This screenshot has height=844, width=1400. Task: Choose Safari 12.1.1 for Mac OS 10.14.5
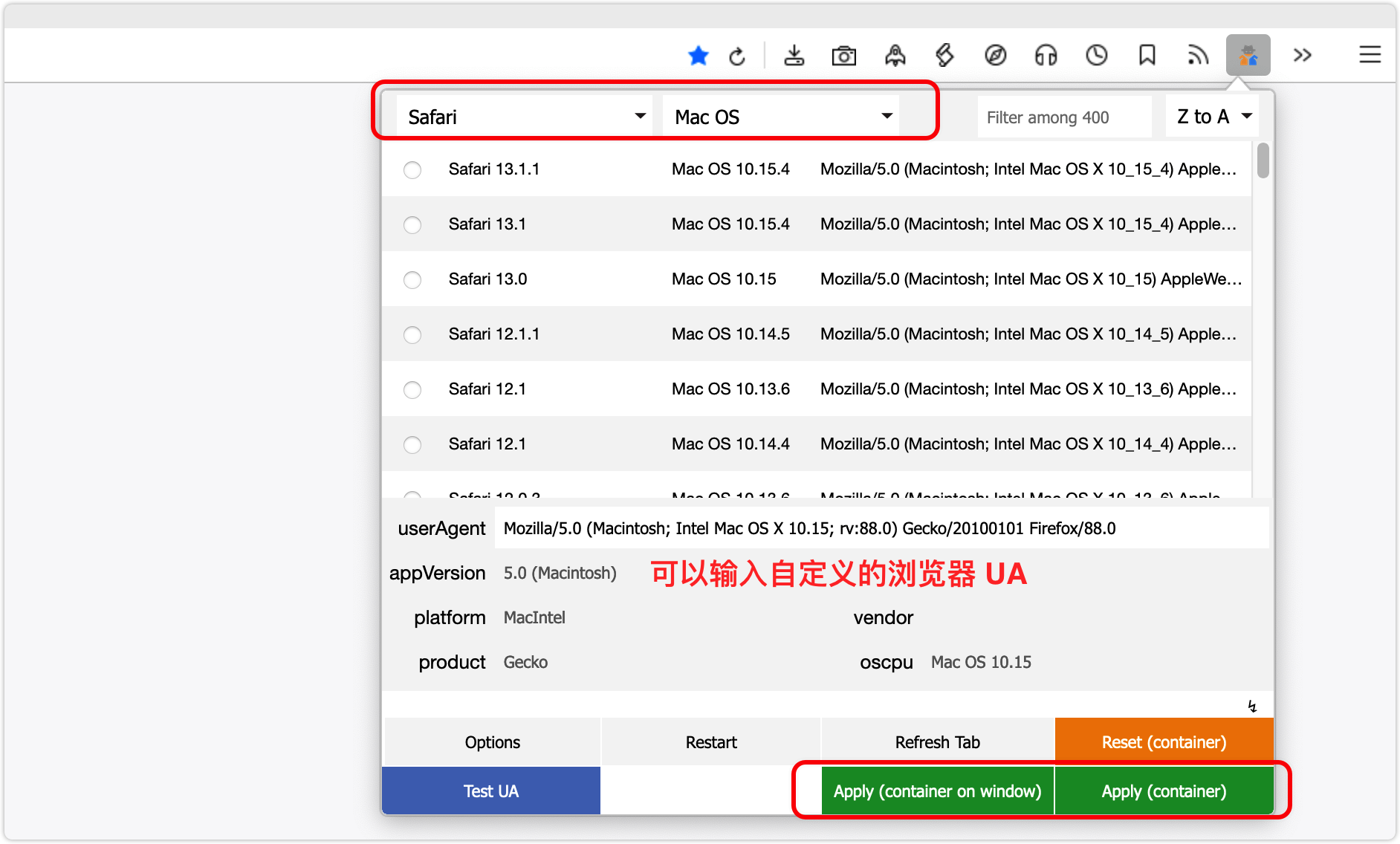[412, 335]
